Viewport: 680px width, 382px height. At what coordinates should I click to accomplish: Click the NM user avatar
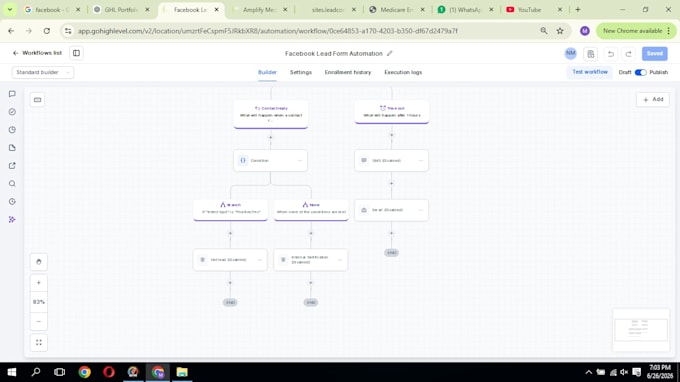(x=571, y=53)
